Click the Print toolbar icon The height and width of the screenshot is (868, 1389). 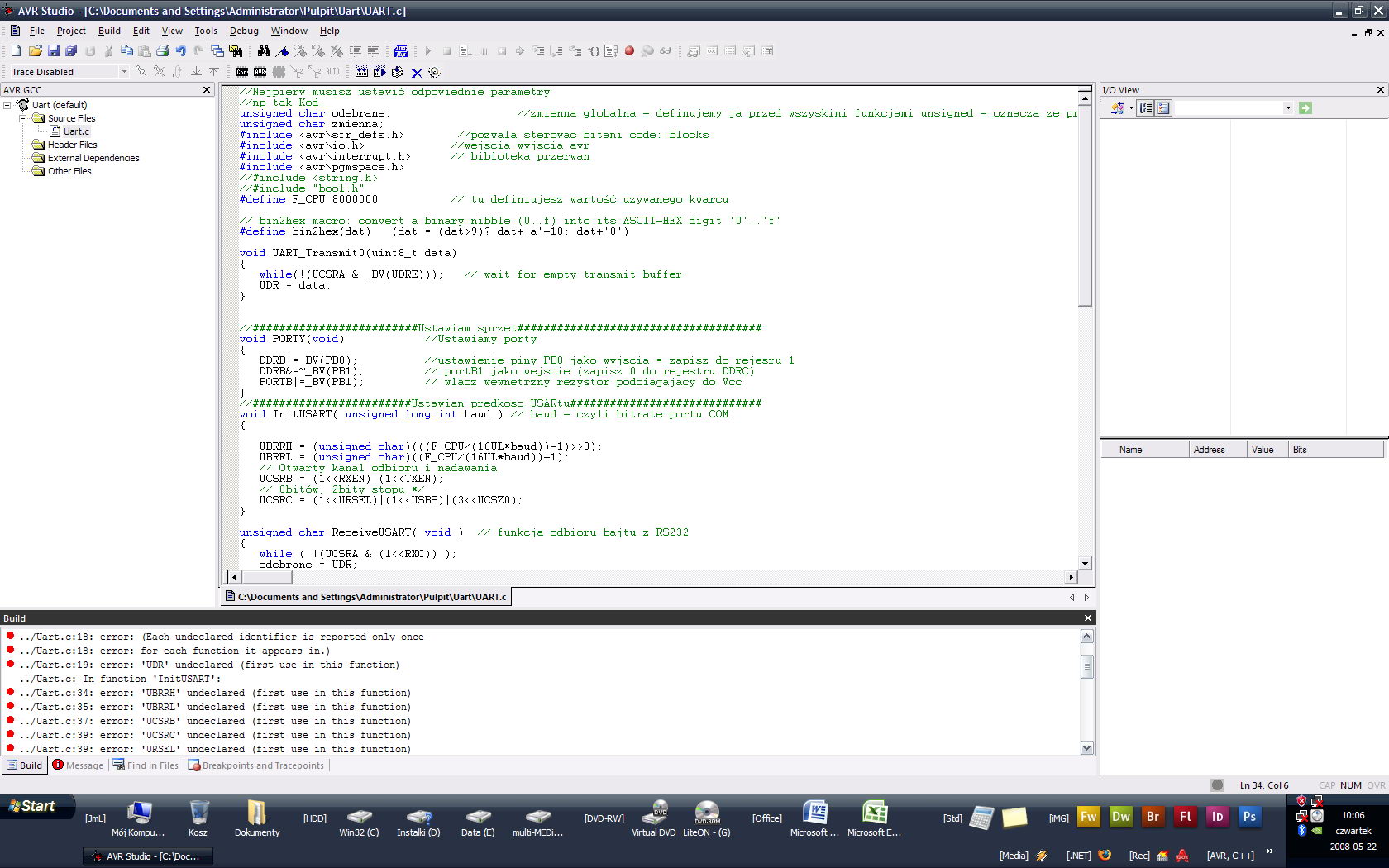pos(162,51)
